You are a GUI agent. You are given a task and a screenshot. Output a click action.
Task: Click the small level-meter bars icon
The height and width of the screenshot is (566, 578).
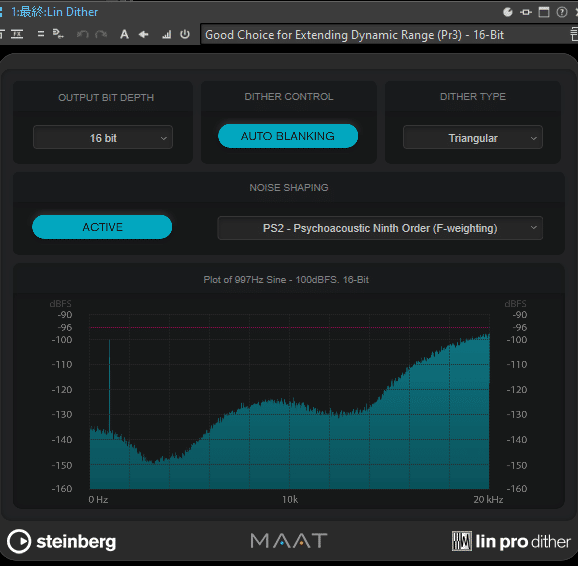coord(167,35)
